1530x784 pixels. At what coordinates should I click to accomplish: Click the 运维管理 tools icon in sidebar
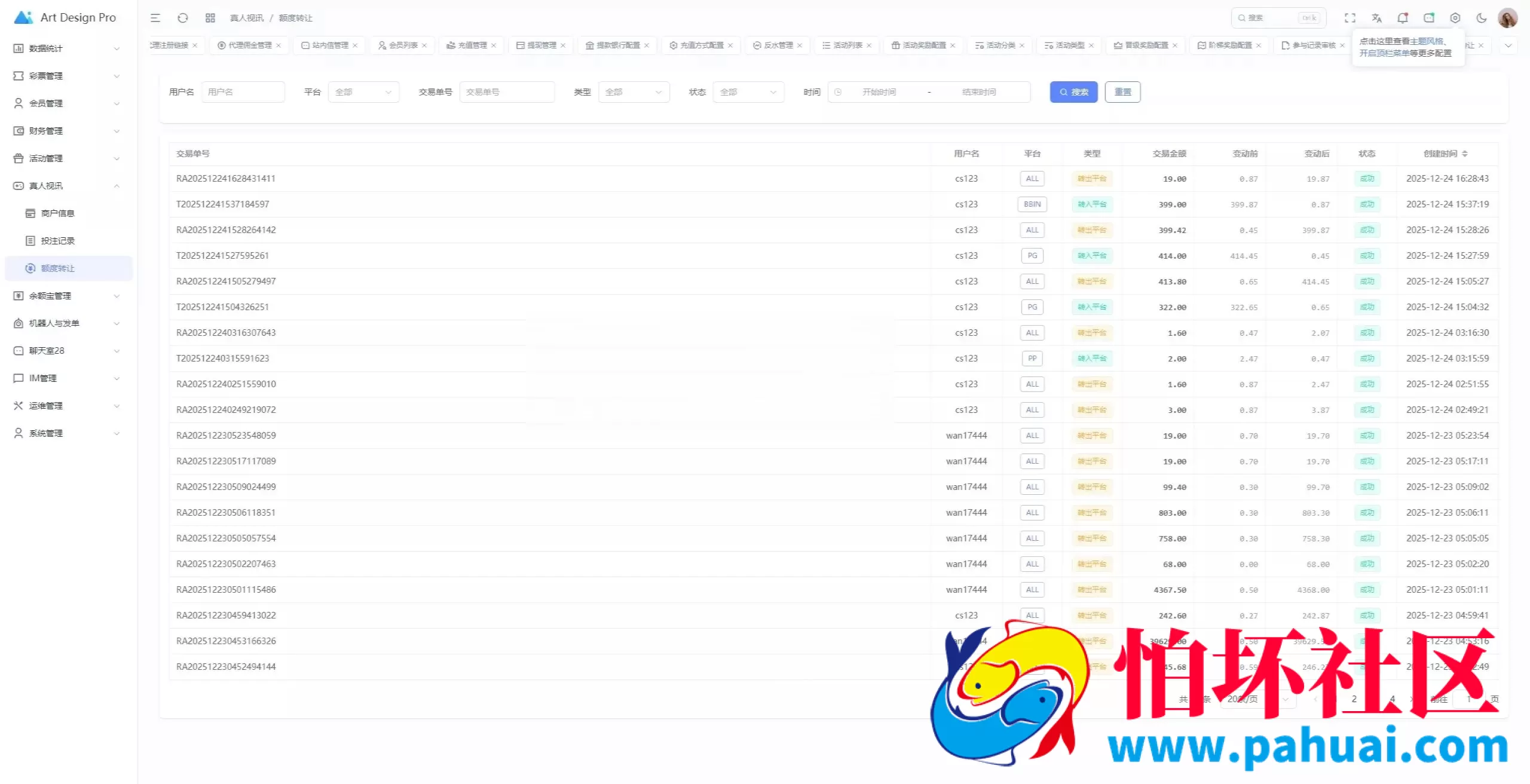click(19, 406)
